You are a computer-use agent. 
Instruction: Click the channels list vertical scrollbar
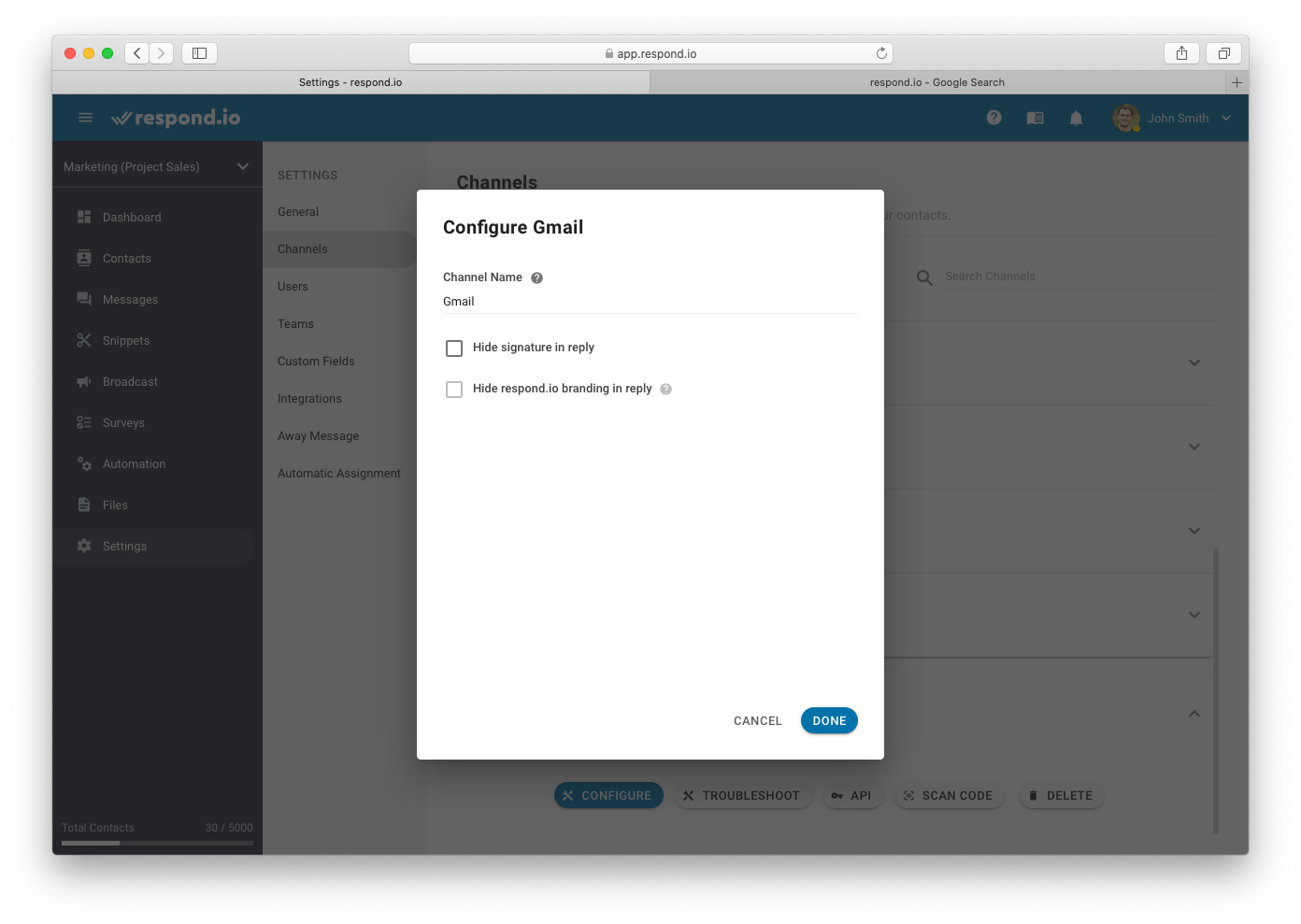(1215, 690)
